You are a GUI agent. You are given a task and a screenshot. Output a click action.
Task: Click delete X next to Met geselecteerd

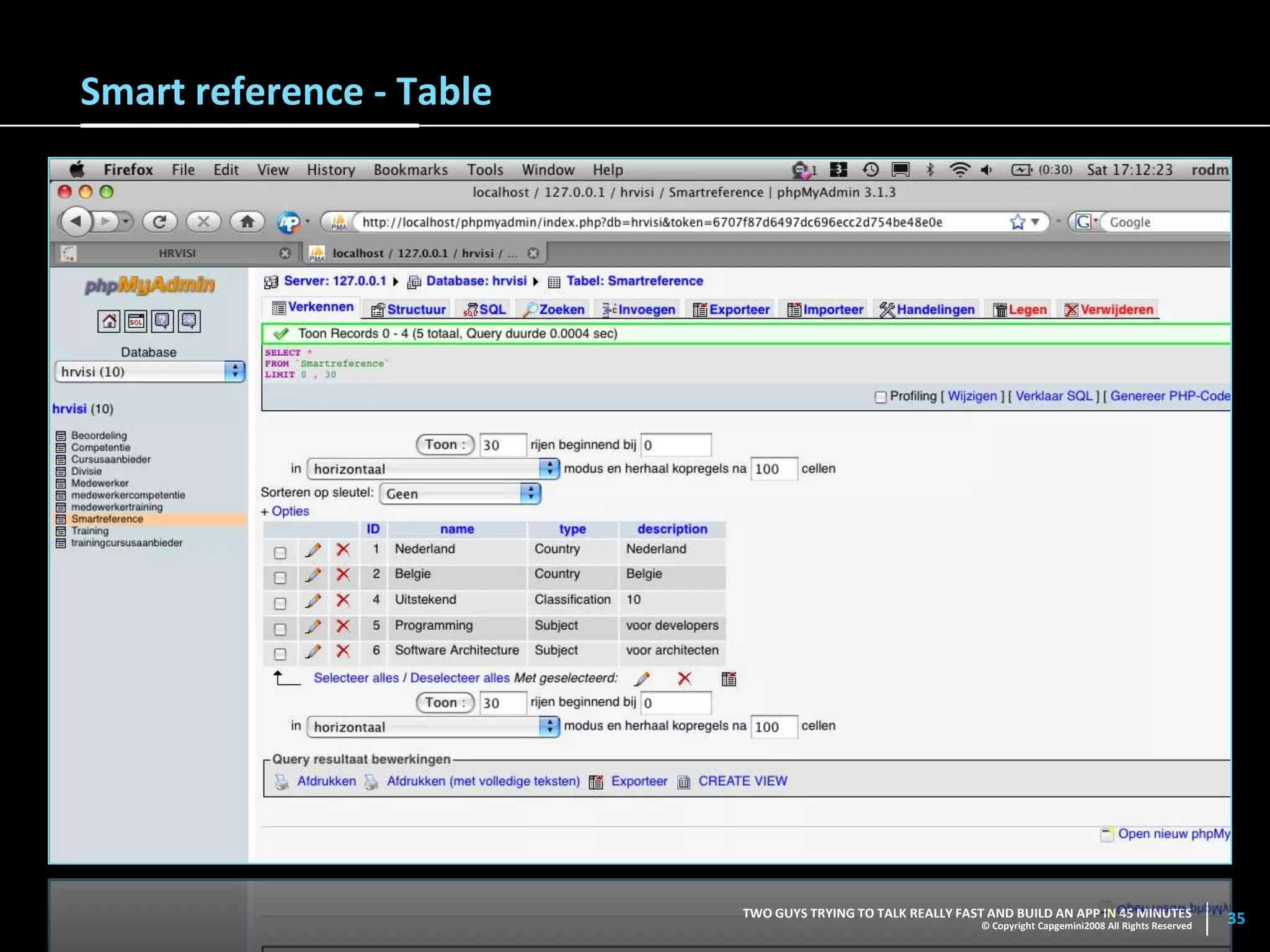point(685,679)
